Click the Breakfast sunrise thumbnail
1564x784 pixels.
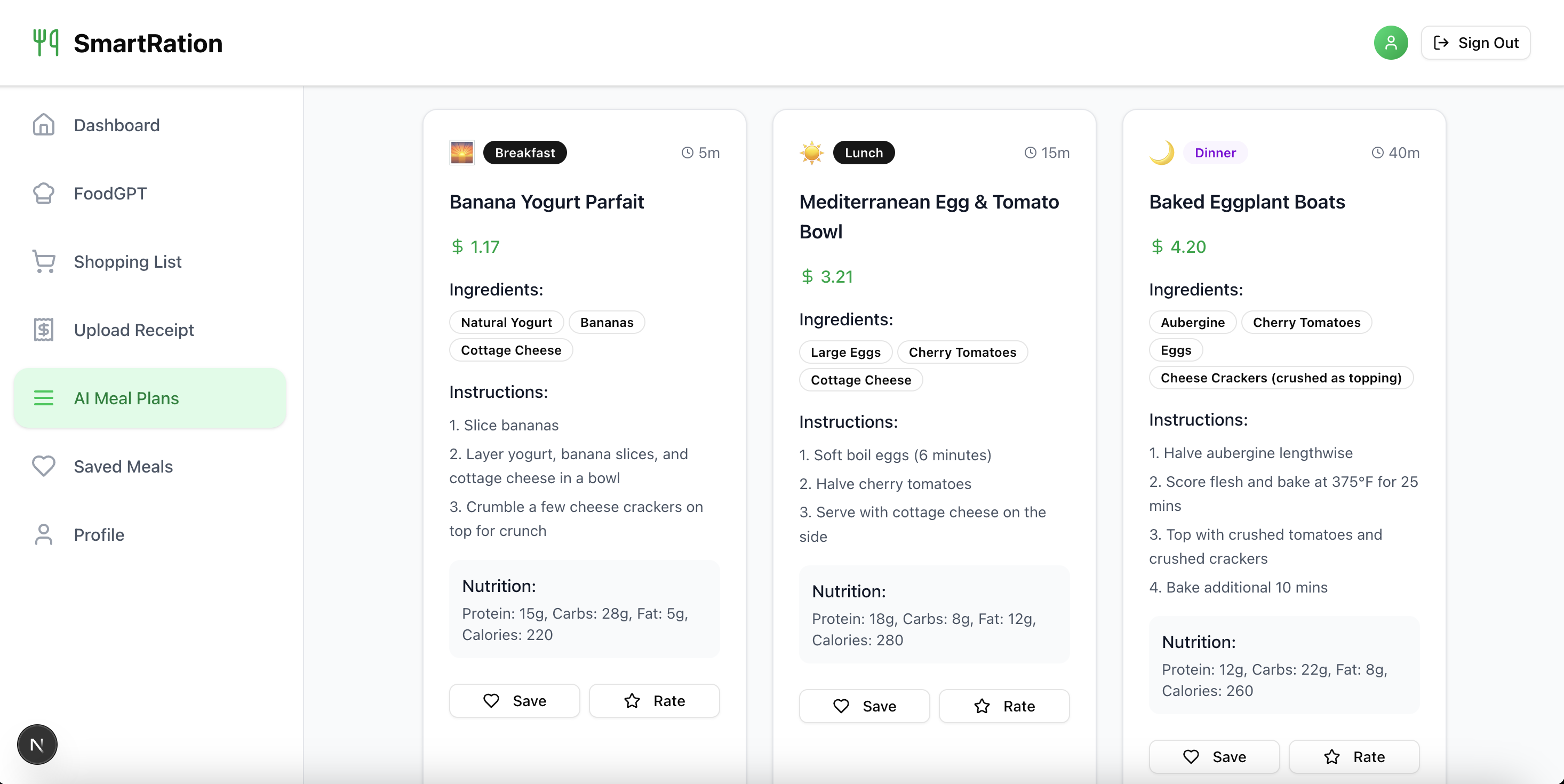461,153
